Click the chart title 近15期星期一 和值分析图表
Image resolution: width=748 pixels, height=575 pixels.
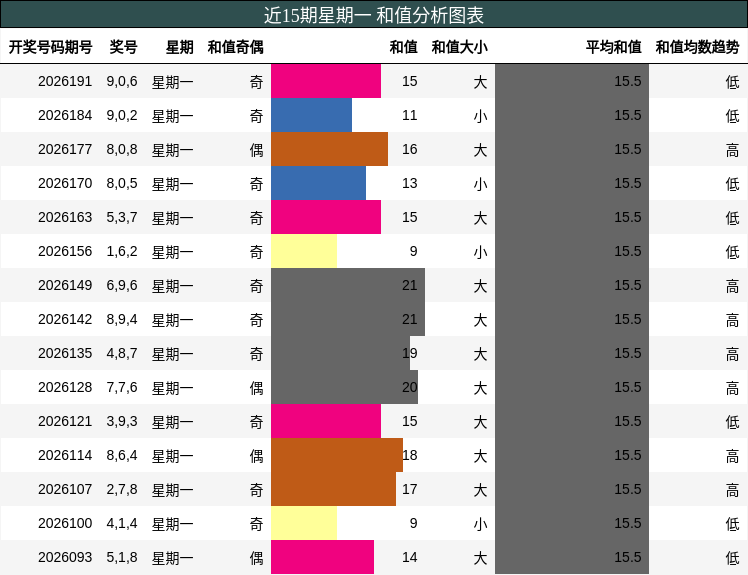point(374,15)
